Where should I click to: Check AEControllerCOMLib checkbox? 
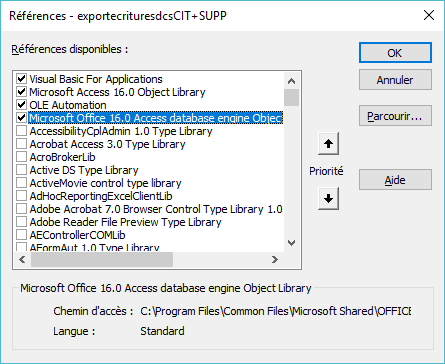22,235
